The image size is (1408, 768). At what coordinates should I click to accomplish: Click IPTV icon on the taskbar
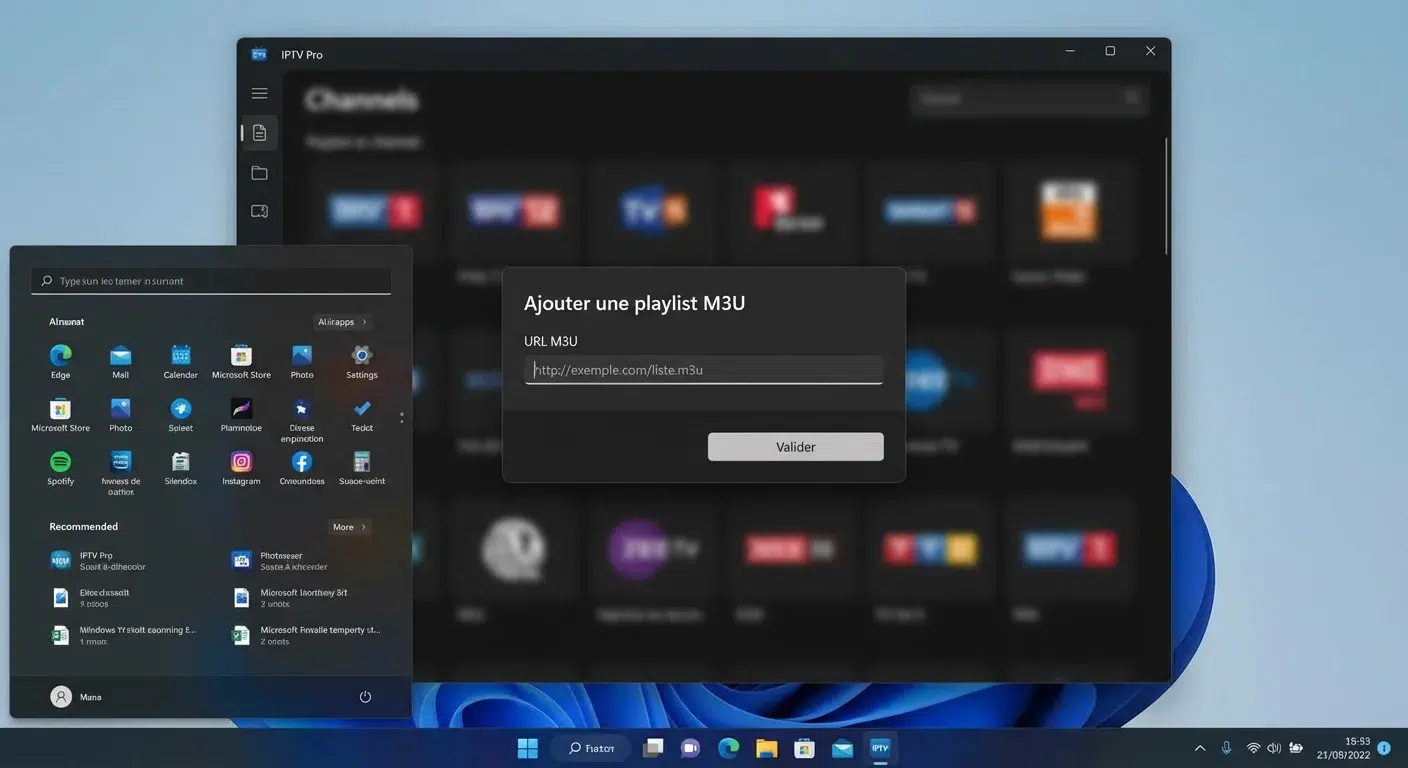pyautogui.click(x=880, y=747)
